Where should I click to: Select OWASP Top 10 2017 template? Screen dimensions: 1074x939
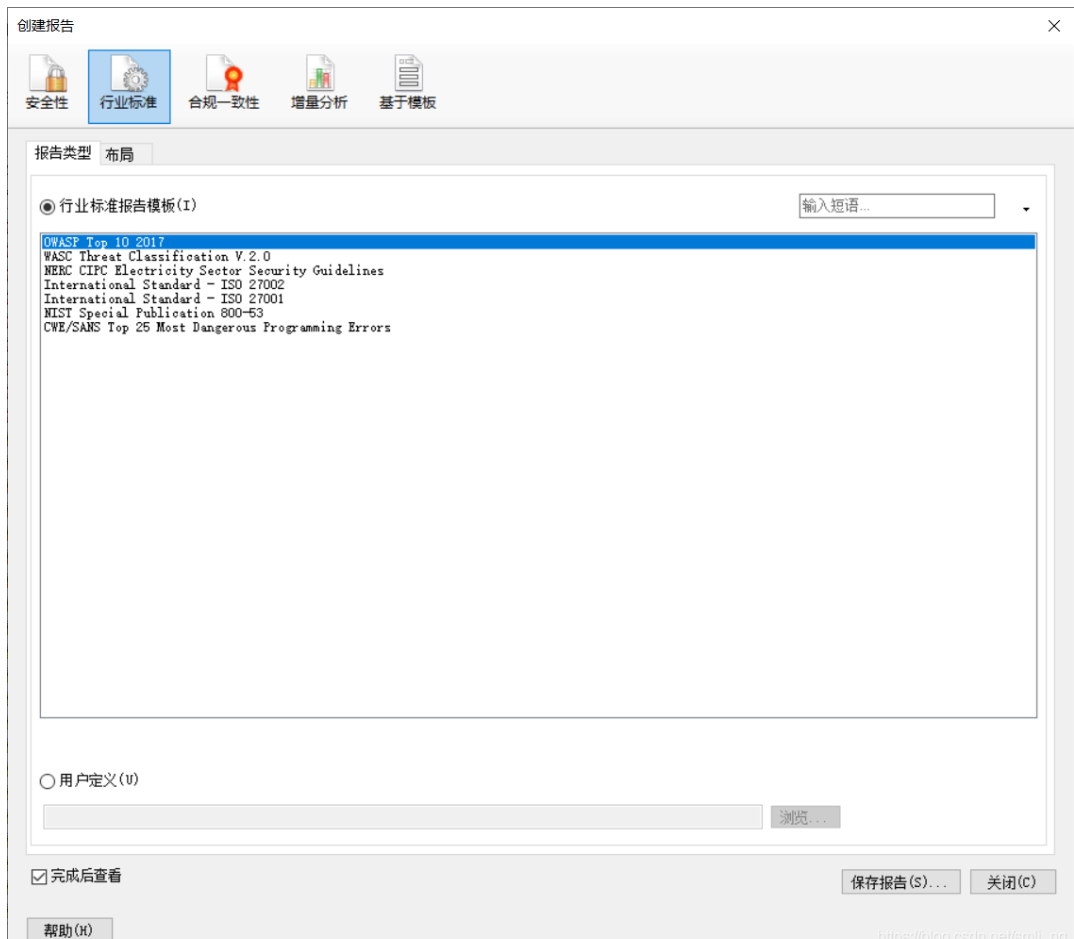click(538, 242)
